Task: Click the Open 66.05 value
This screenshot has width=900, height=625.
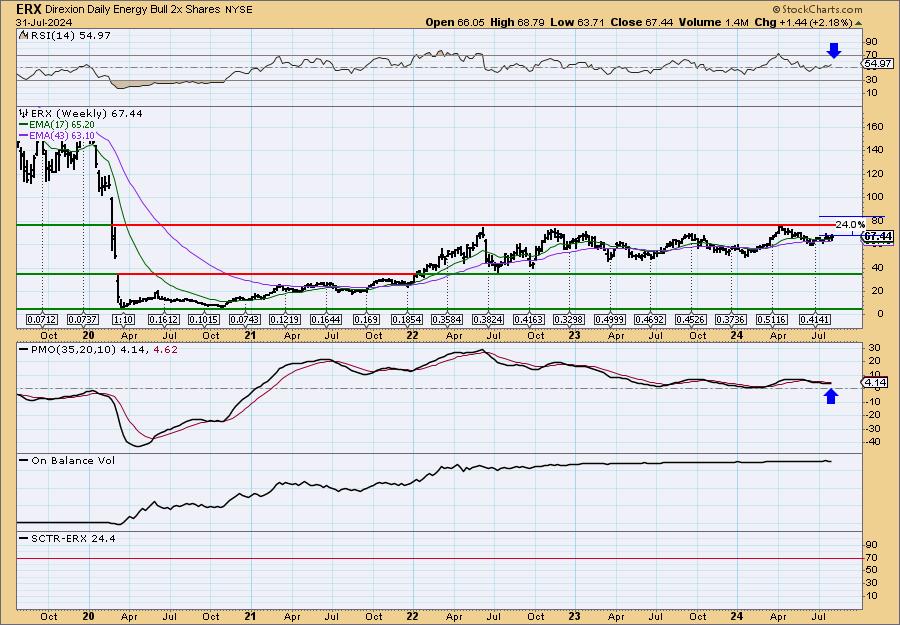Action: (x=455, y=22)
